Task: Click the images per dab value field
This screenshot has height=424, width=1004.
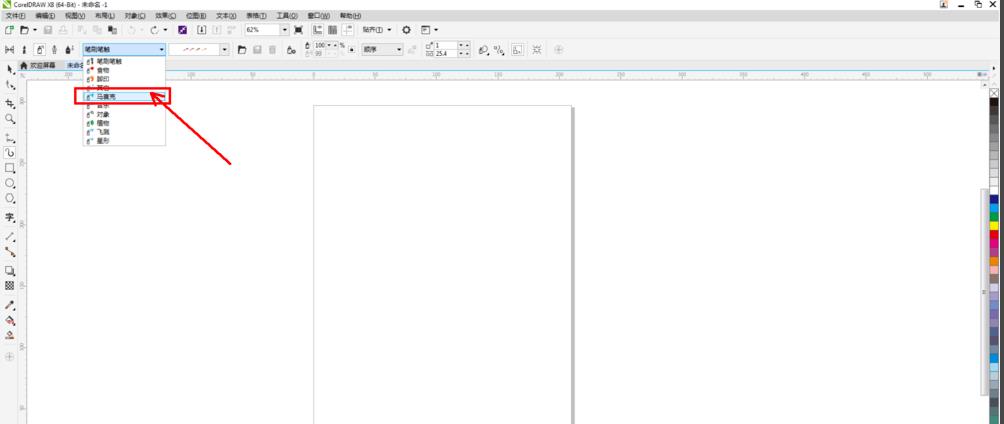Action: 446,45
